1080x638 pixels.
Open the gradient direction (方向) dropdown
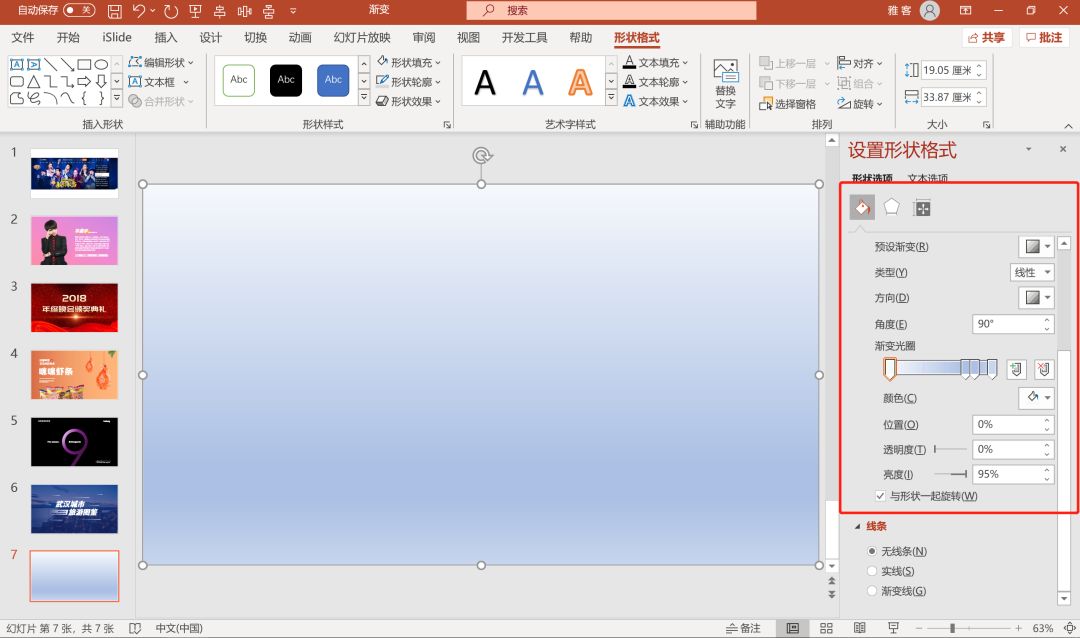click(x=1037, y=298)
